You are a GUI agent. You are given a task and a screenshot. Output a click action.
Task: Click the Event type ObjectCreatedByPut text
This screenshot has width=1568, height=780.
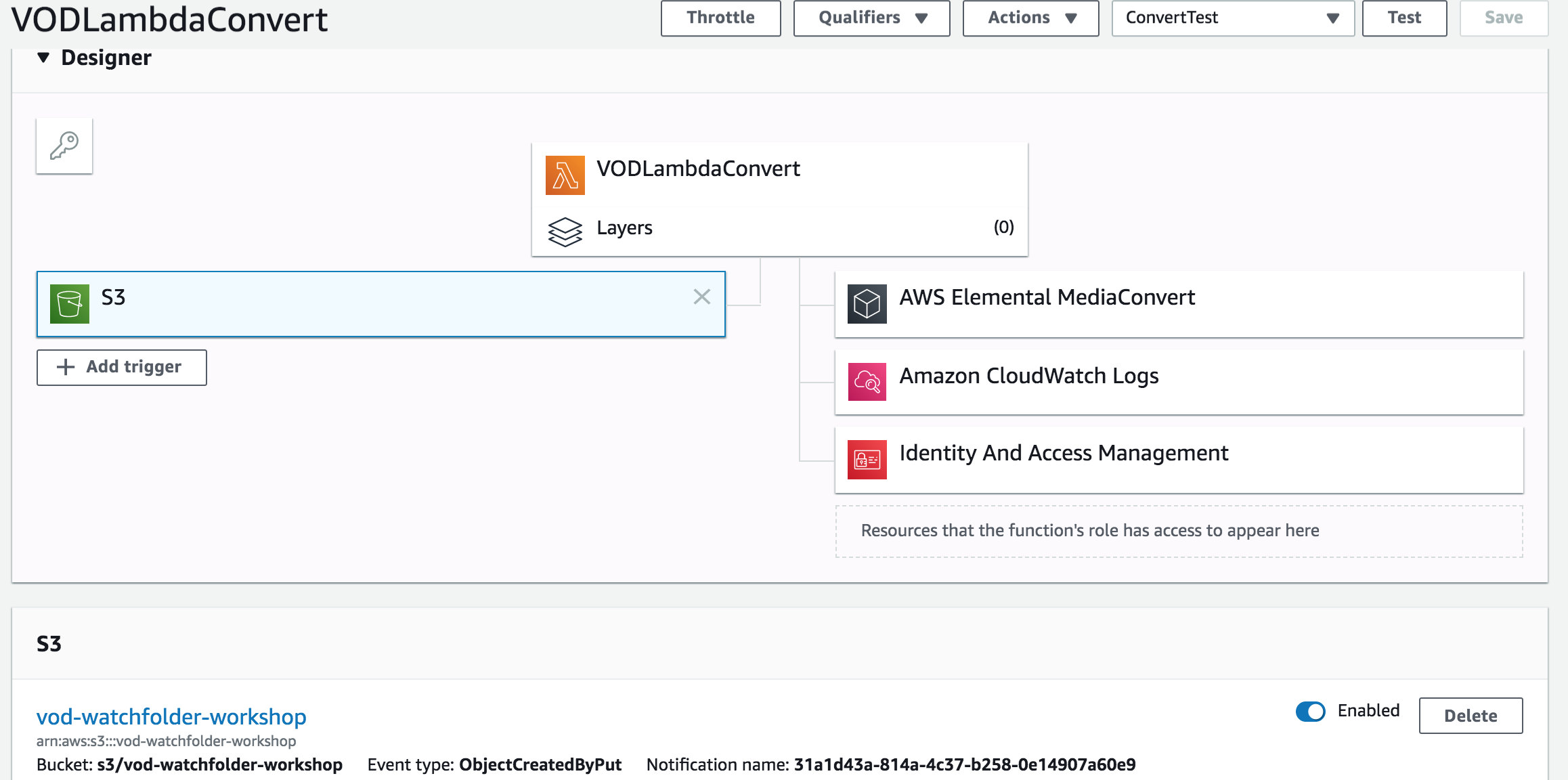point(494,764)
